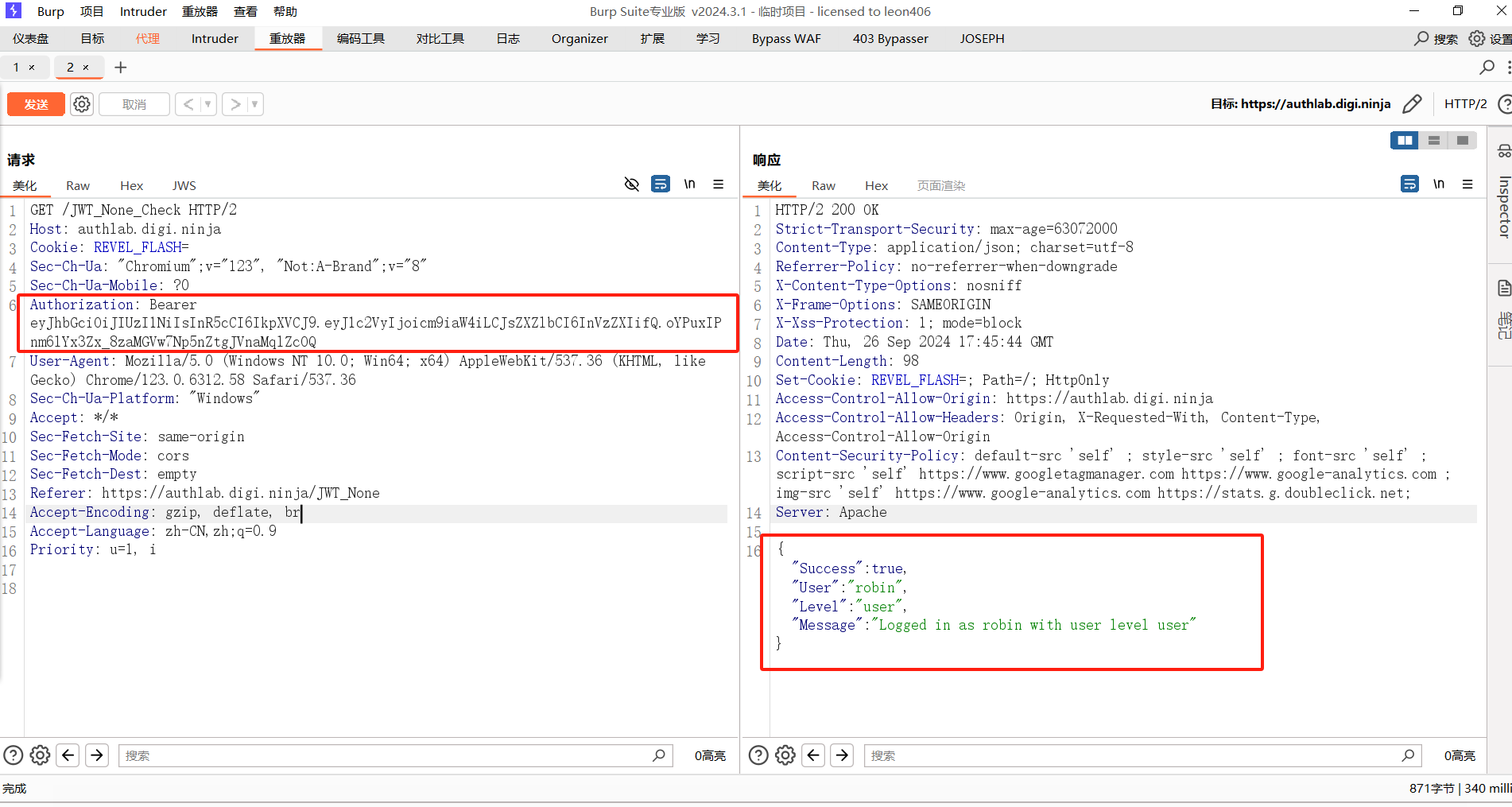
Task: Open 设置 settings gear
Action: [1490, 39]
